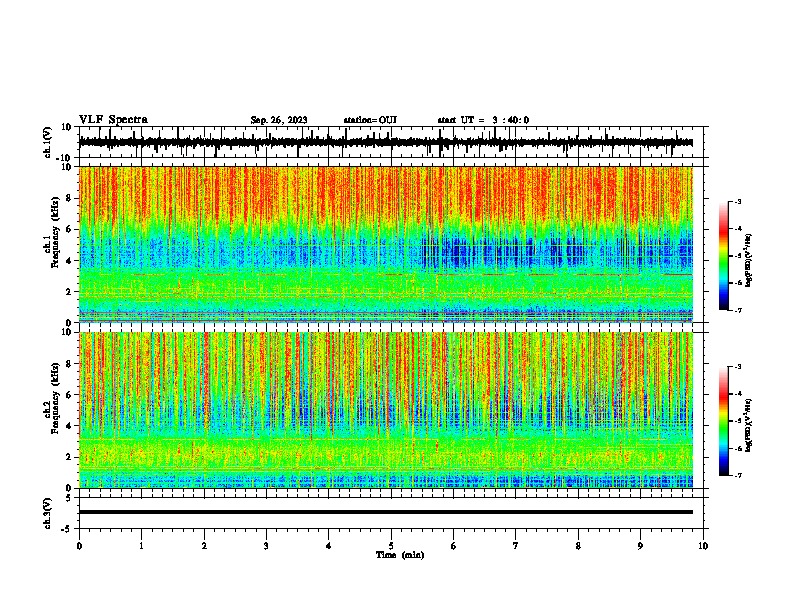Click the time axis tick label 8
Image resolution: width=792 pixels, height=612 pixels.
point(578,546)
